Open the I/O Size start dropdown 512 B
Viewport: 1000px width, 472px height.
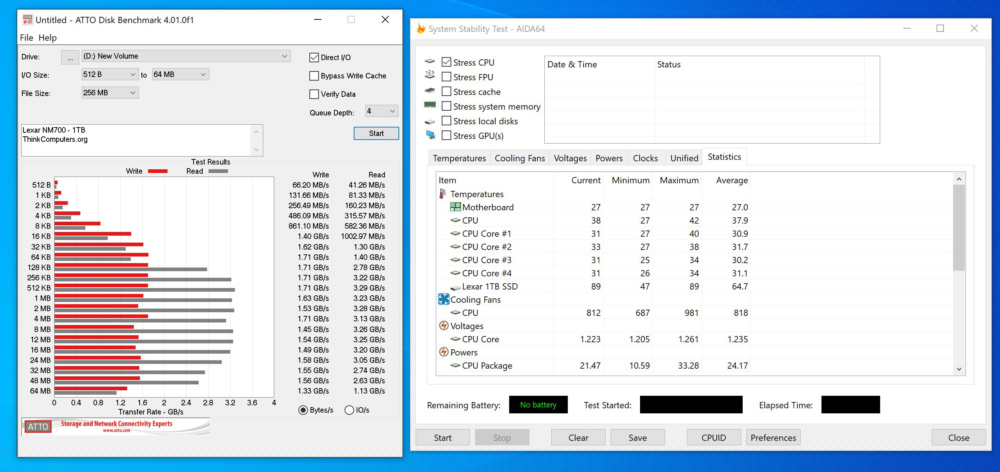point(110,75)
